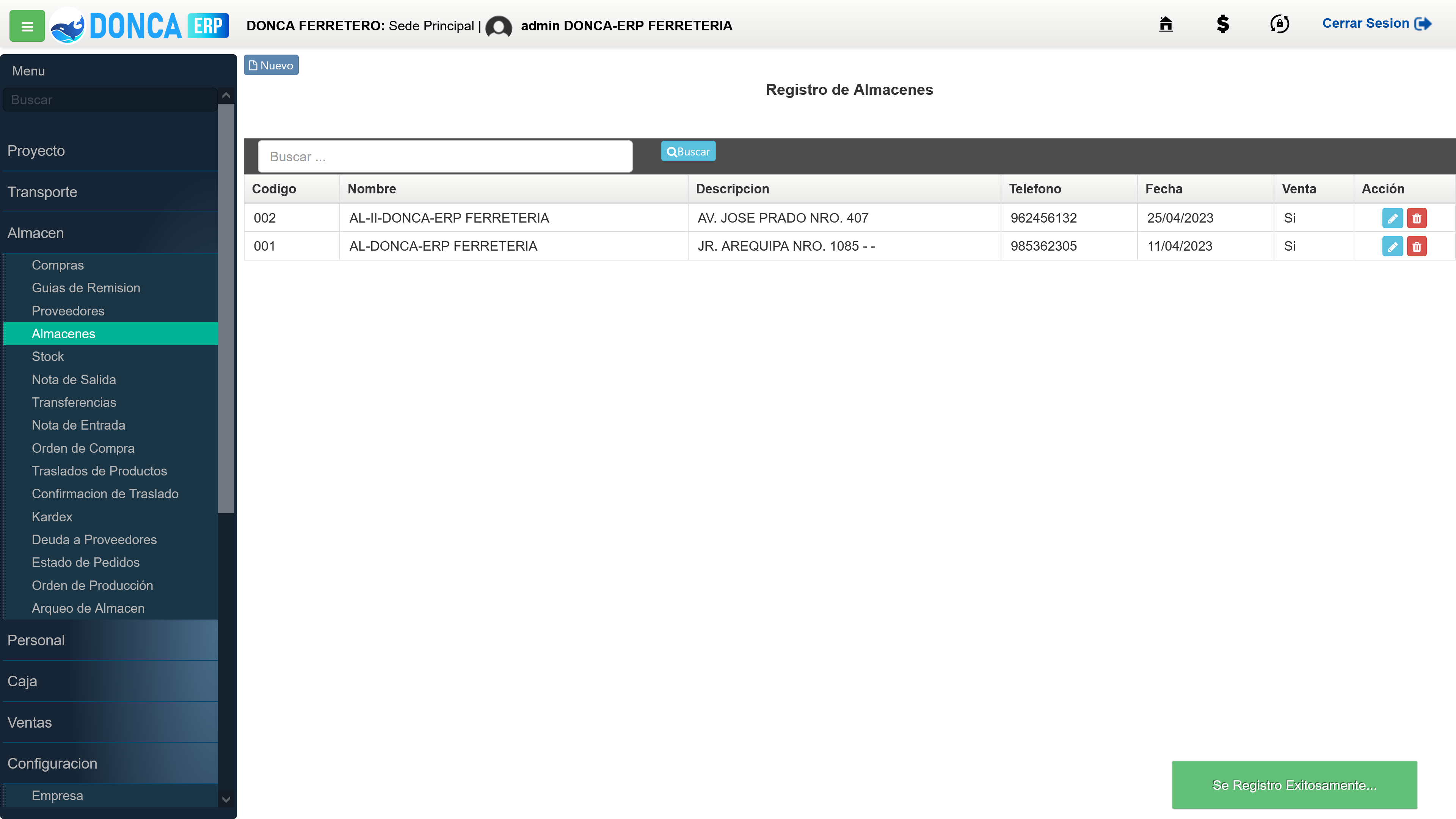Open Empresa under Configuracion
Viewport: 1456px width, 819px height.
click(110, 796)
